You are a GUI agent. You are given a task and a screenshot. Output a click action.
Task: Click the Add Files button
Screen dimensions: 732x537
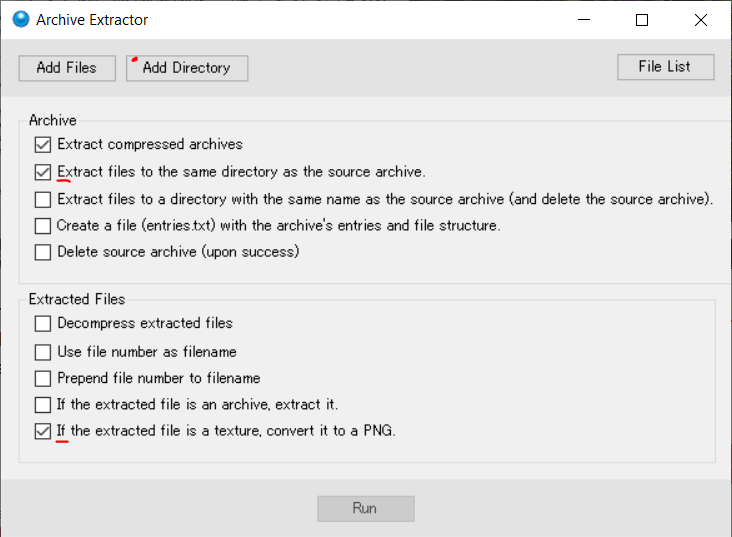(x=67, y=68)
